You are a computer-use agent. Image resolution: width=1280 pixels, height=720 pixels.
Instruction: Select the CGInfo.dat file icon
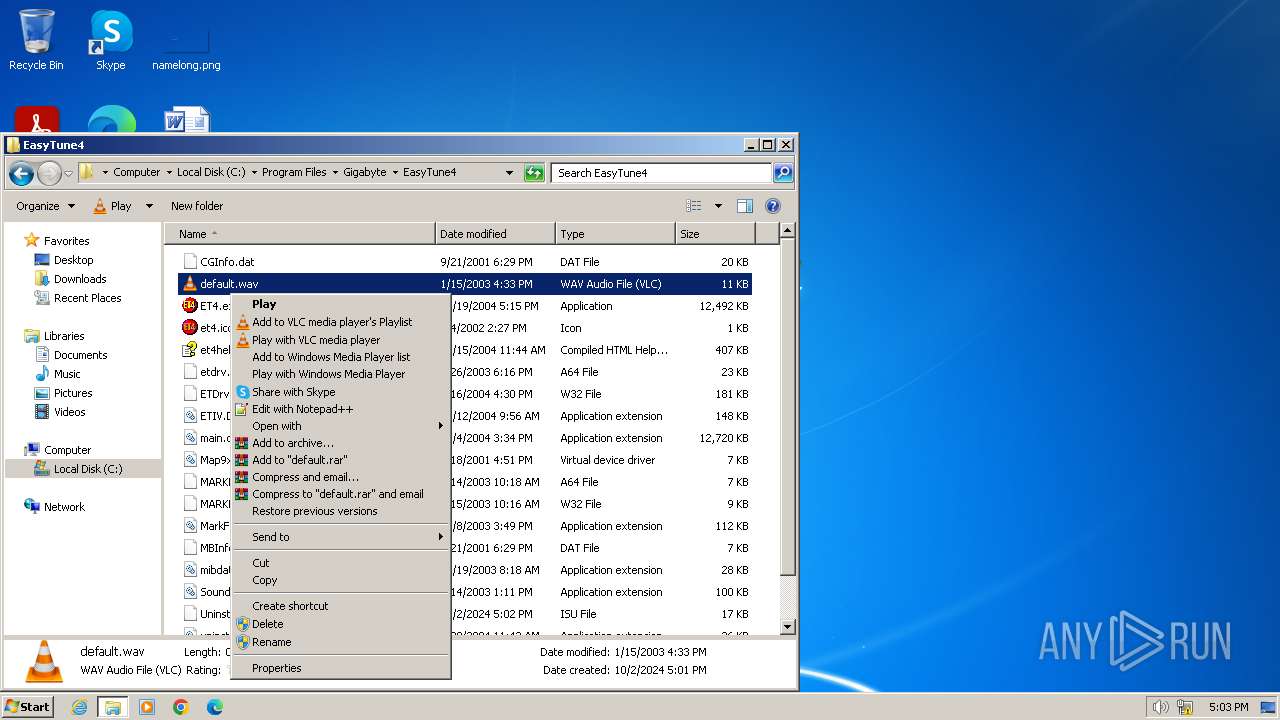[190, 262]
